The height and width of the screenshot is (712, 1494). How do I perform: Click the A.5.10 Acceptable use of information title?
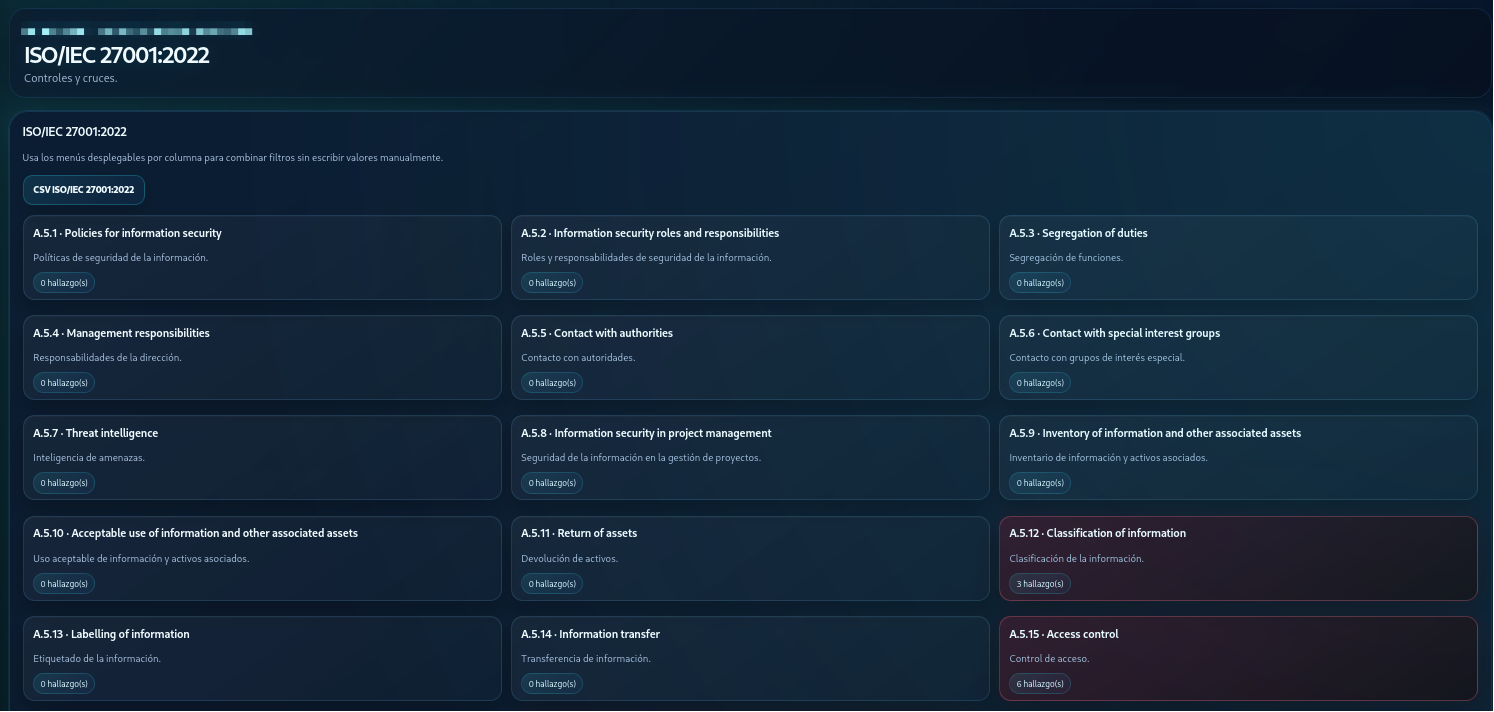coord(195,533)
